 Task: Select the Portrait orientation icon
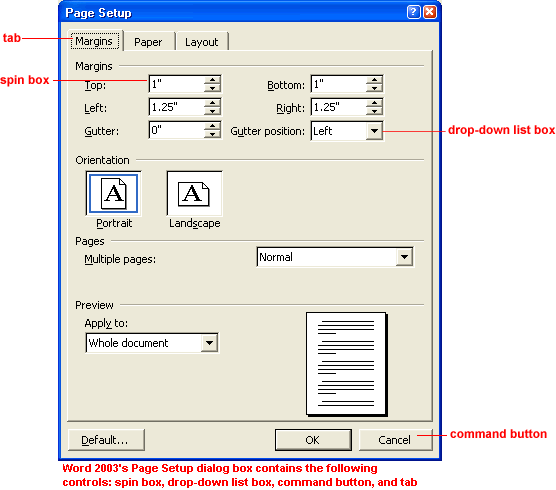113,193
